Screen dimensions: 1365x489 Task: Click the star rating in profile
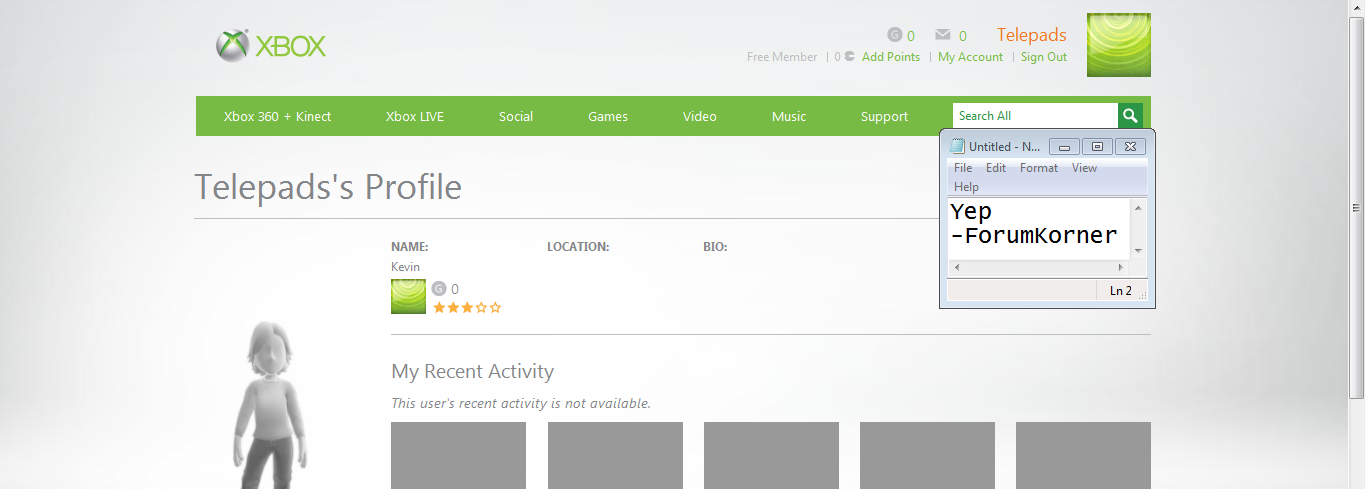467,308
